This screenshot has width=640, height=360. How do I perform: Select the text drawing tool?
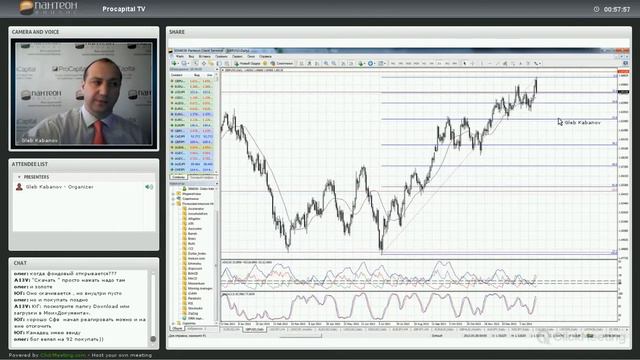[x=521, y=63]
